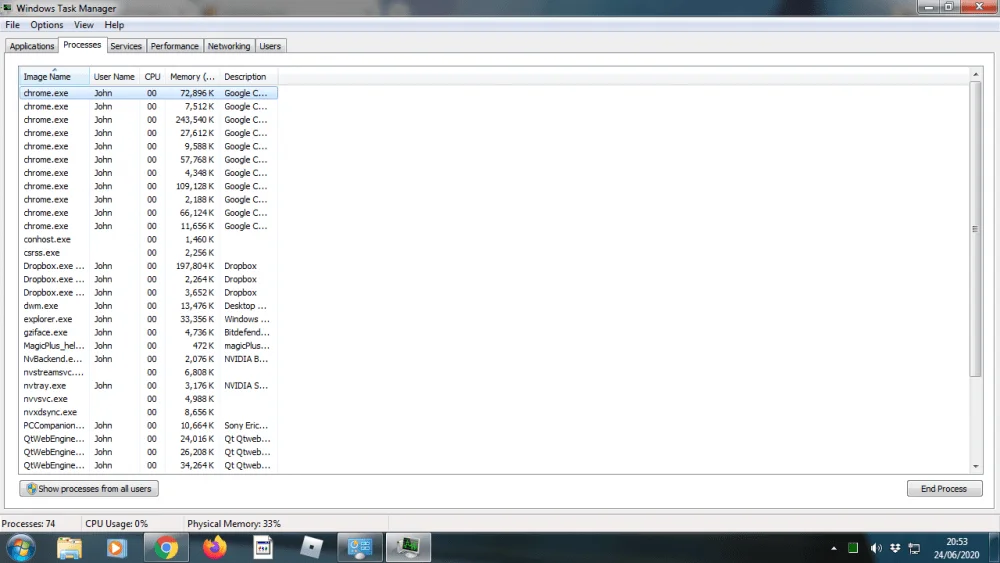Screen dimensions: 1000x563
Task: Click Show processes from all users
Action: pyautogui.click(x=89, y=488)
